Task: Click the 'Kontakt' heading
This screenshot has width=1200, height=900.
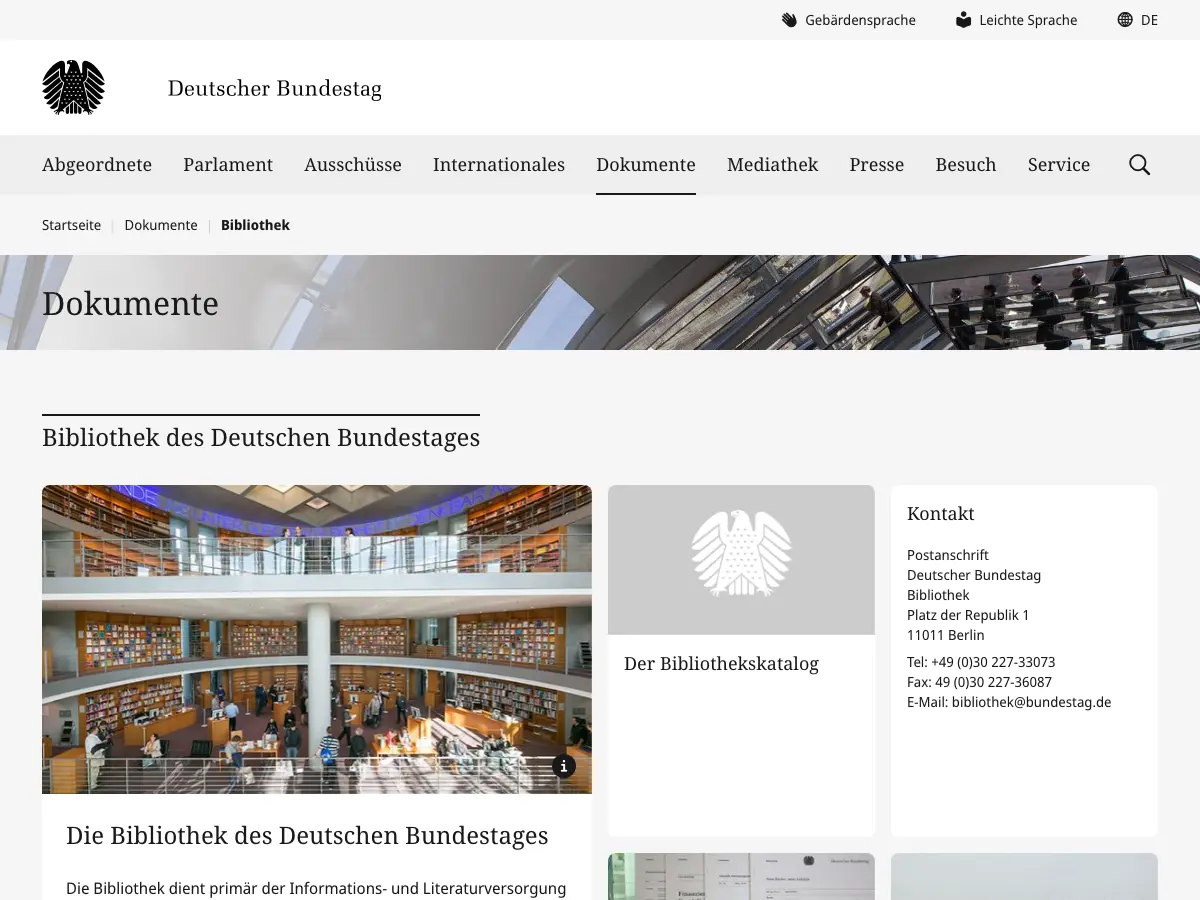Action: [x=940, y=514]
